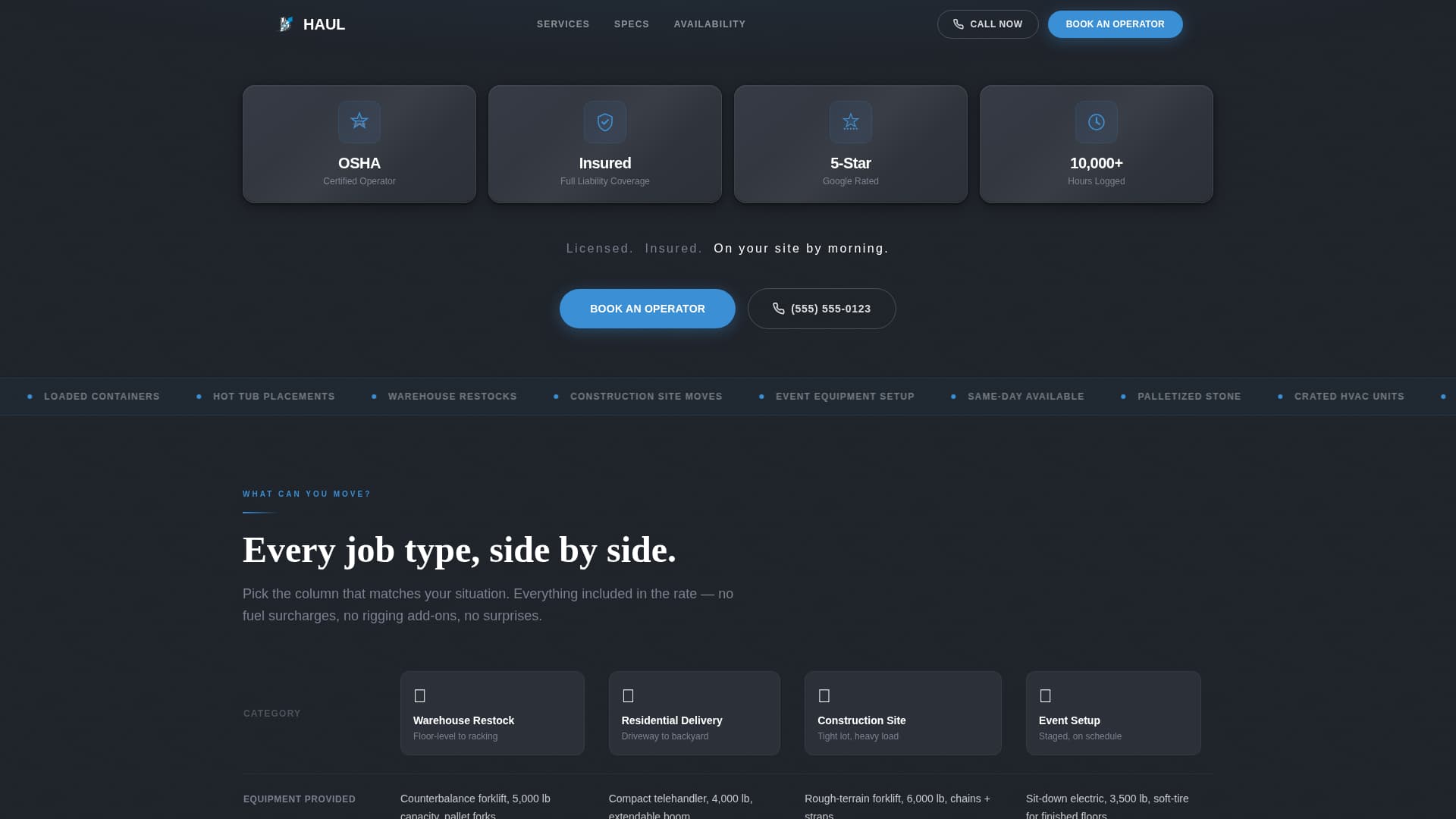1456x819 pixels.
Task: Click 'Sit-down electric, 3,500 lb' equipment text
Action: pyautogui.click(x=1087, y=799)
